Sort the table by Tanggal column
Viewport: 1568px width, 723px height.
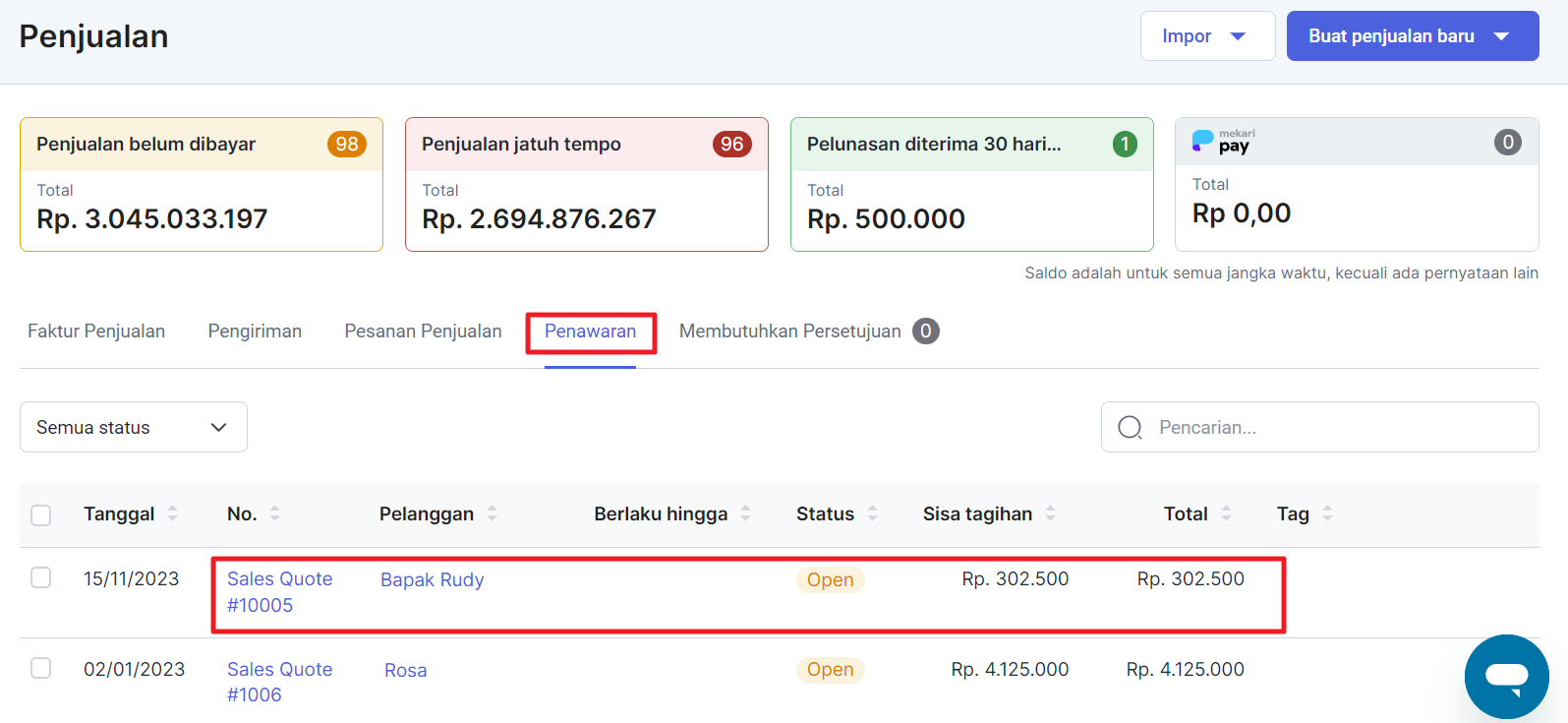172,513
